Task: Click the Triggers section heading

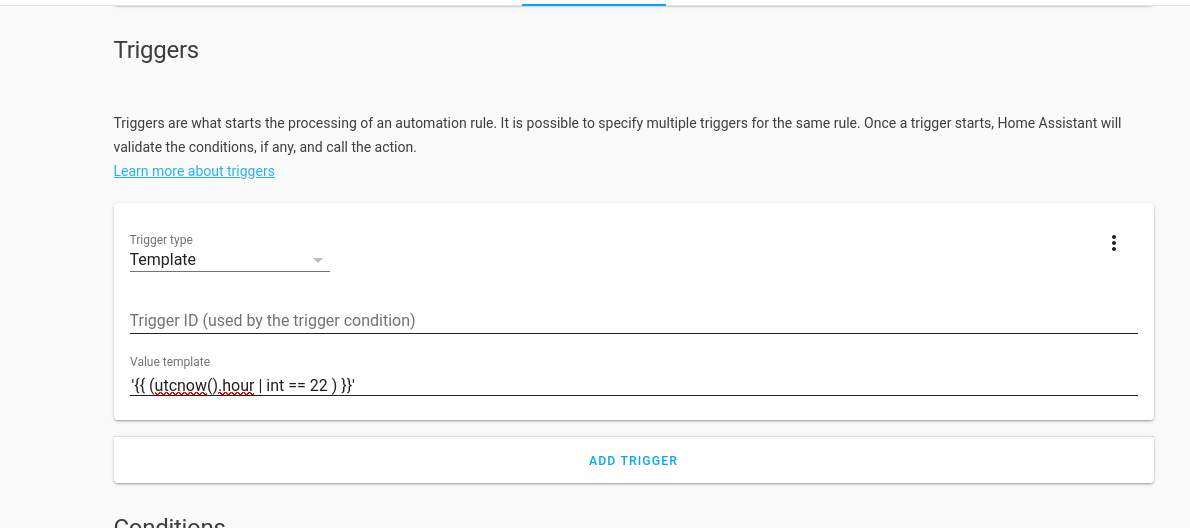Action: pos(156,50)
